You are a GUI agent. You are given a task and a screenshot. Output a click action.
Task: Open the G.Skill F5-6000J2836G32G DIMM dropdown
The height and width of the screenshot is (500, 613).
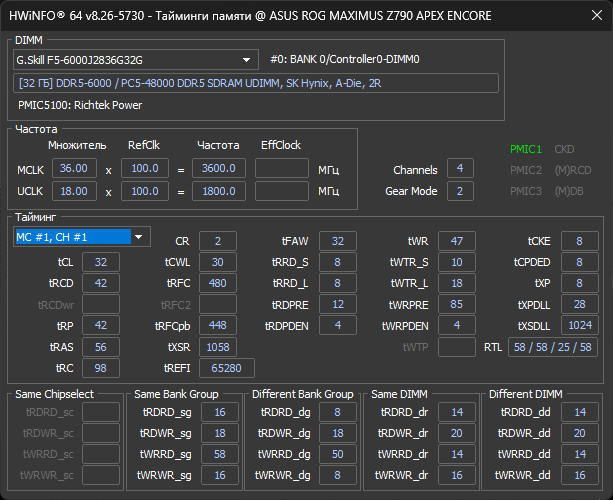pos(136,60)
